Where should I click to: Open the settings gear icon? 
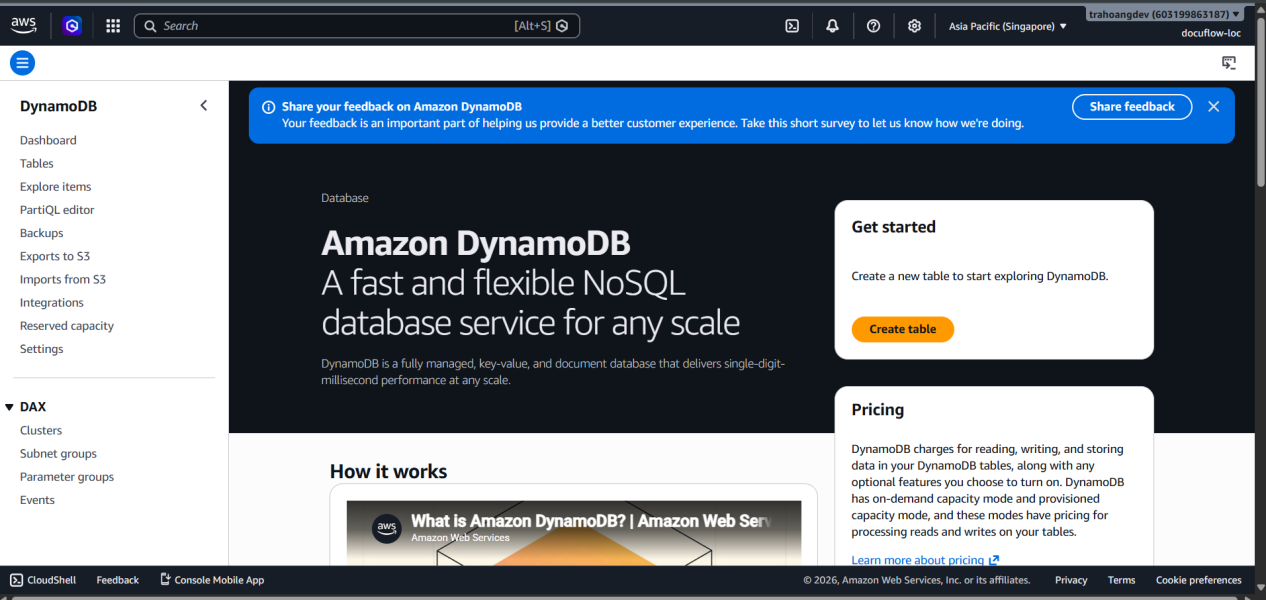point(914,26)
